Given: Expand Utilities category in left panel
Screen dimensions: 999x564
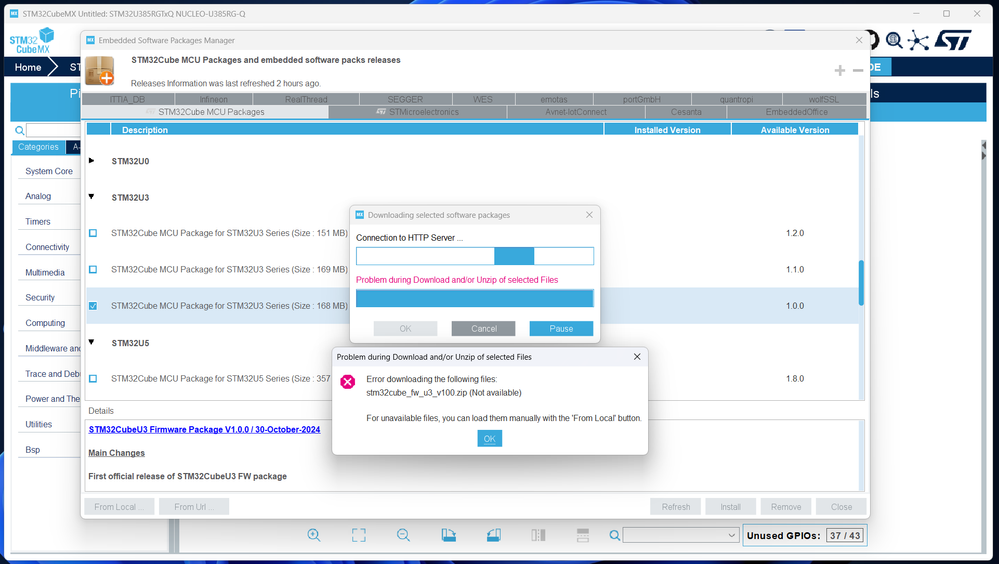Looking at the screenshot, I should pyautogui.click(x=39, y=424).
